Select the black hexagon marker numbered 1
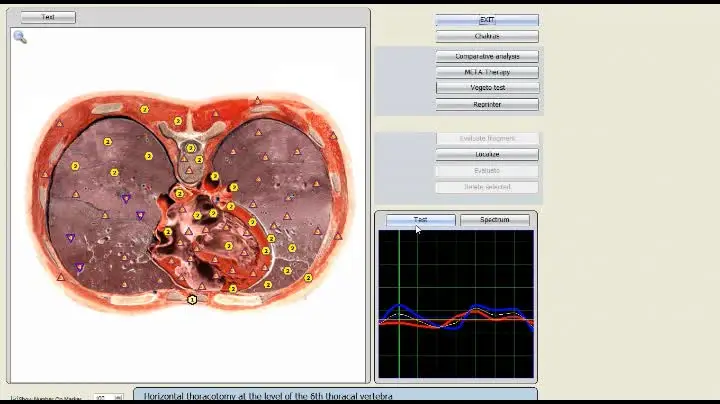Screen dimensions: 720x404 (192, 300)
